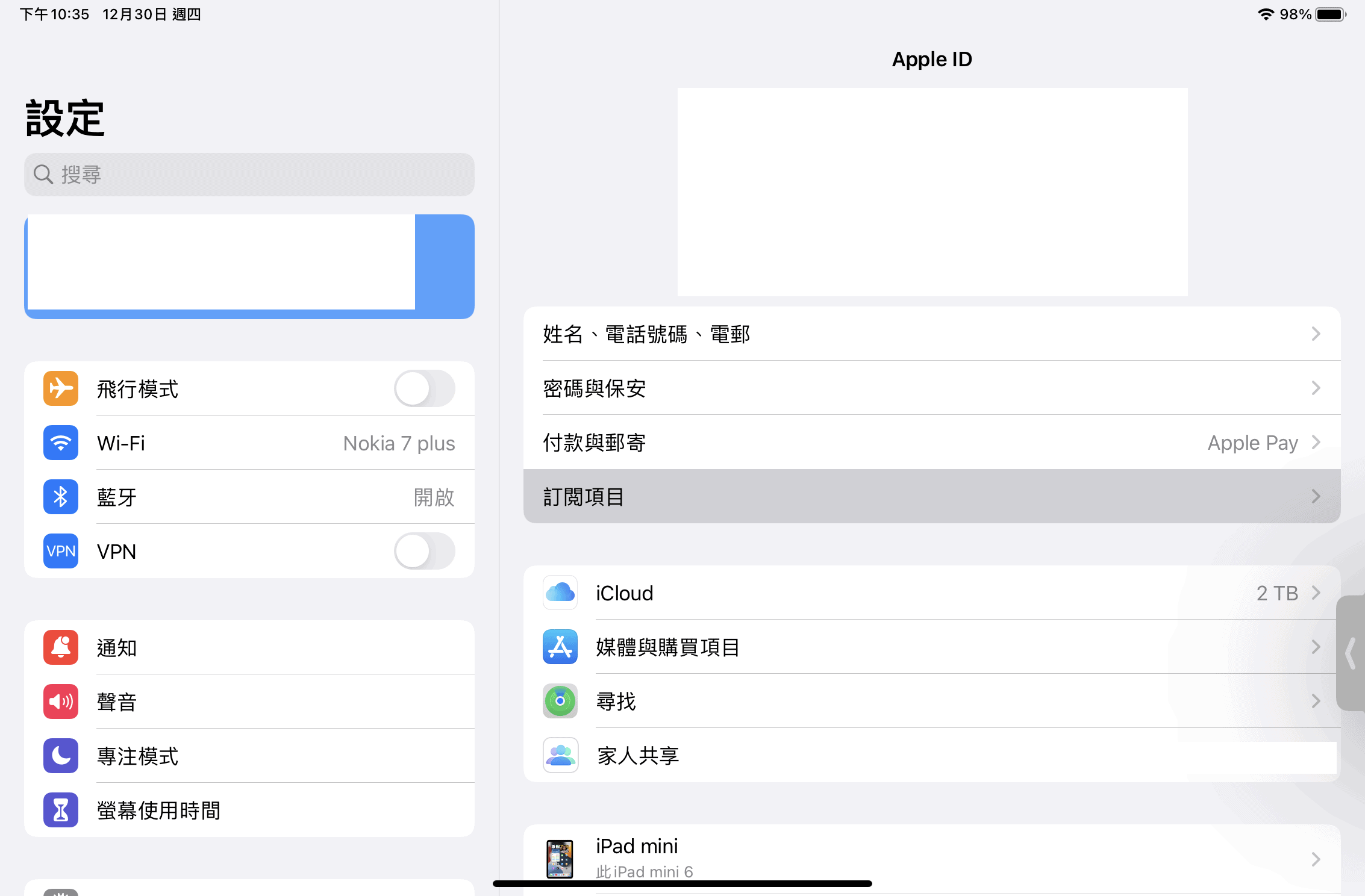Open iCloud 2 TB chevron

point(1316,593)
